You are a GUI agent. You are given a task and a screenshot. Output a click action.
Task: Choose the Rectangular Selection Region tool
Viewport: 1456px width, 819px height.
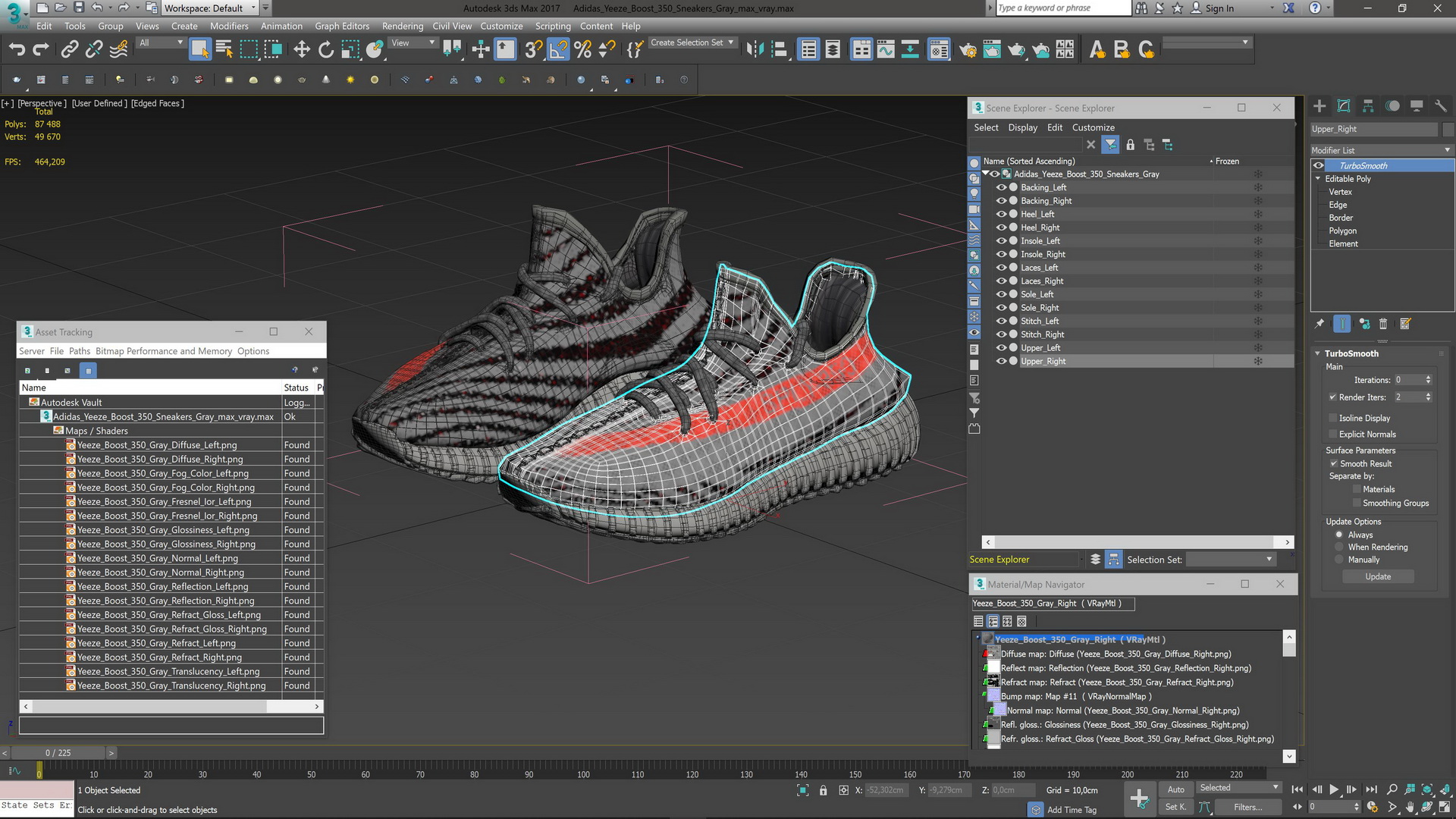(x=249, y=50)
